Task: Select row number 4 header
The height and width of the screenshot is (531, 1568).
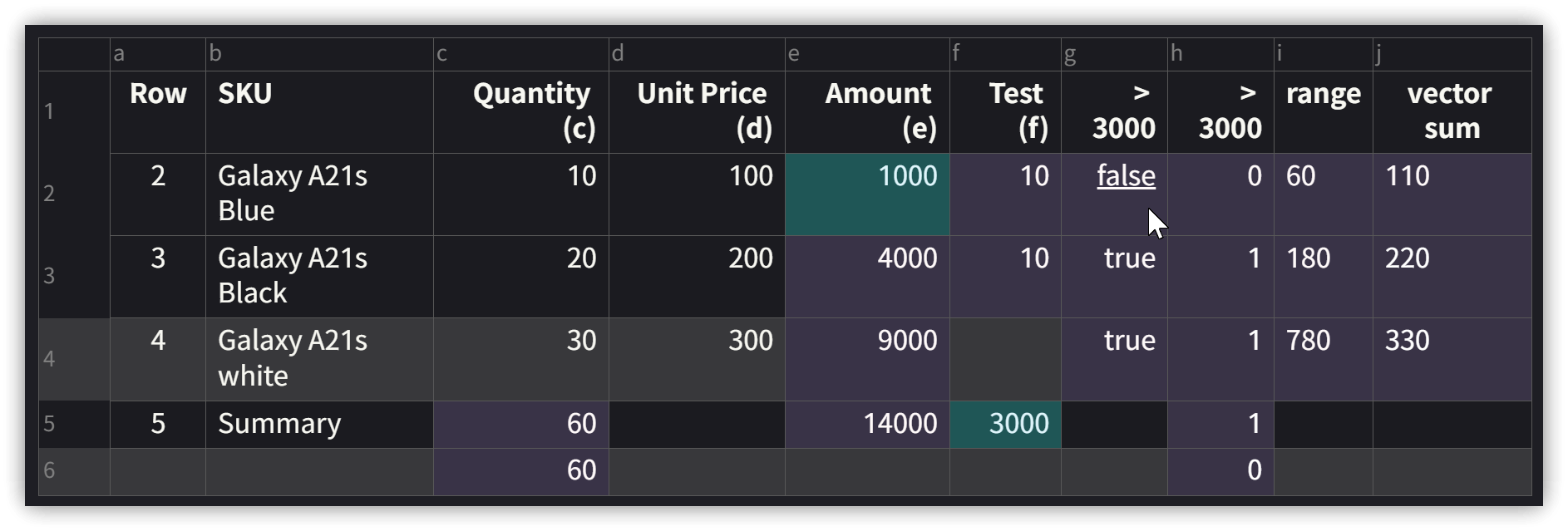Action: (x=74, y=359)
